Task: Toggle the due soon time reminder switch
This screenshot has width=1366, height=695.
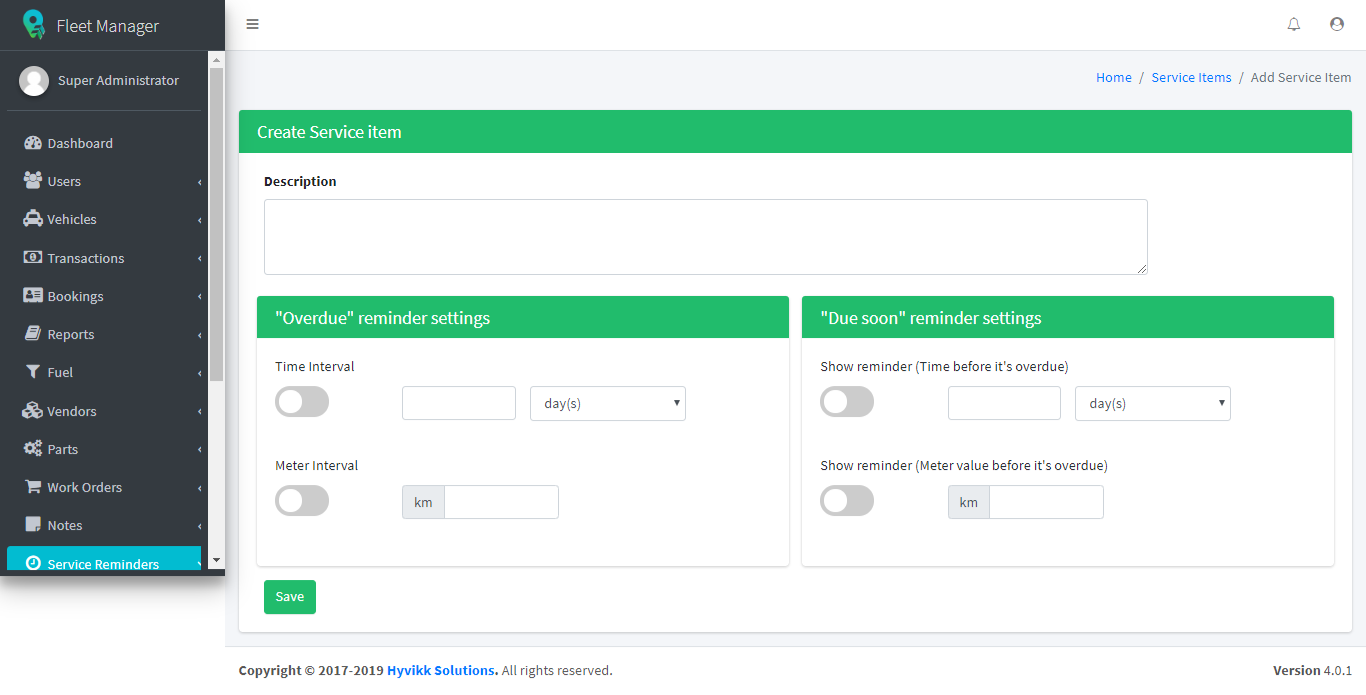Action: coord(847,402)
